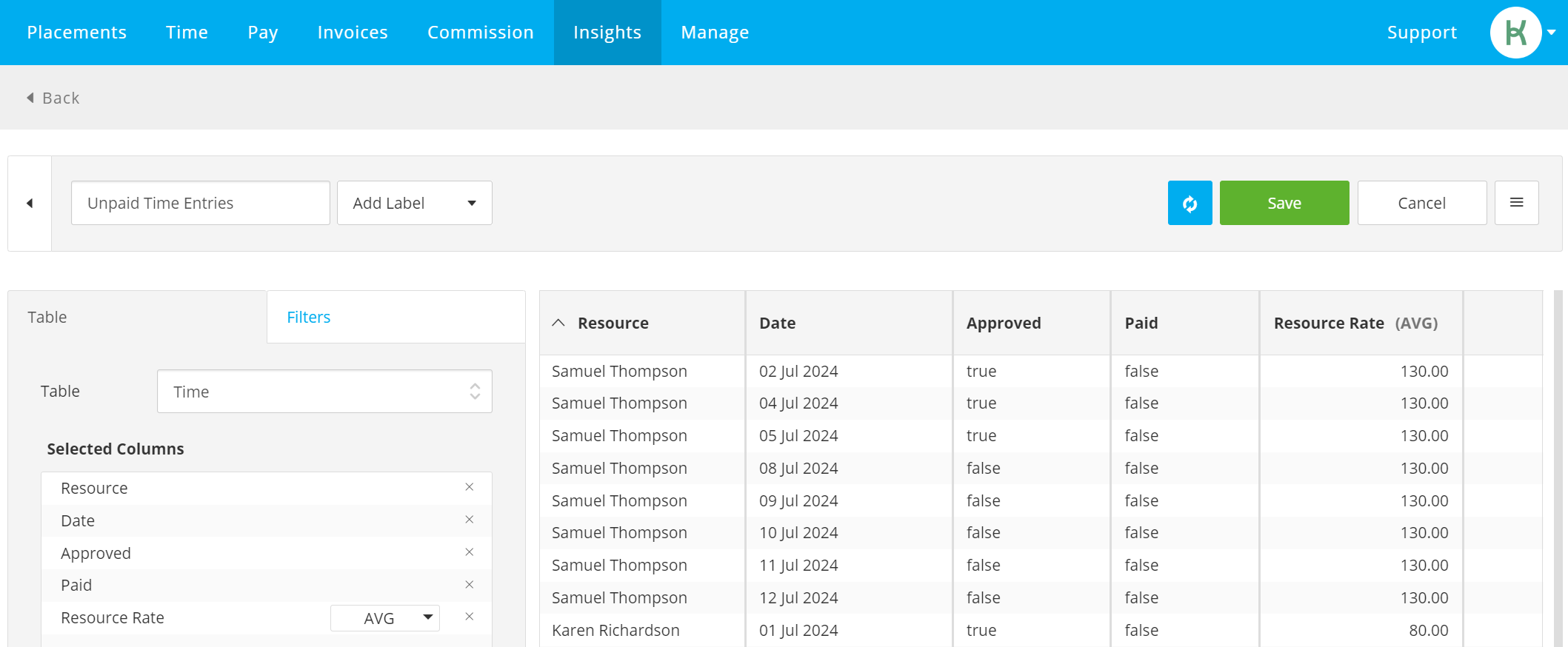This screenshot has width=1568, height=647.
Task: Open the Time menu in navbar
Action: 187,33
